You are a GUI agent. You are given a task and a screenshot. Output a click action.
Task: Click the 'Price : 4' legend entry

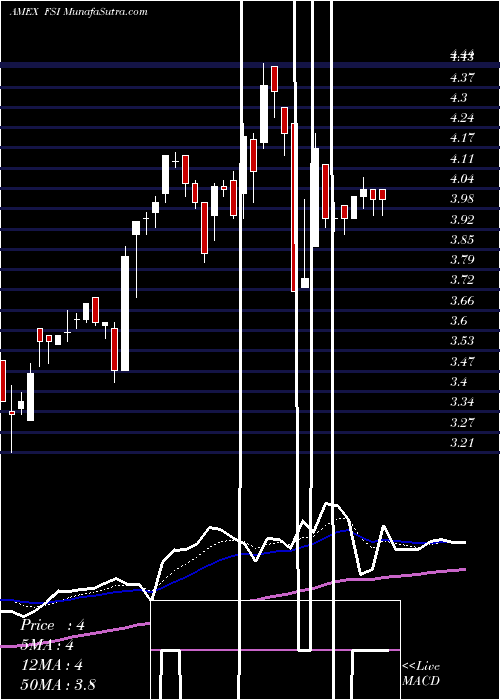pos(52,625)
